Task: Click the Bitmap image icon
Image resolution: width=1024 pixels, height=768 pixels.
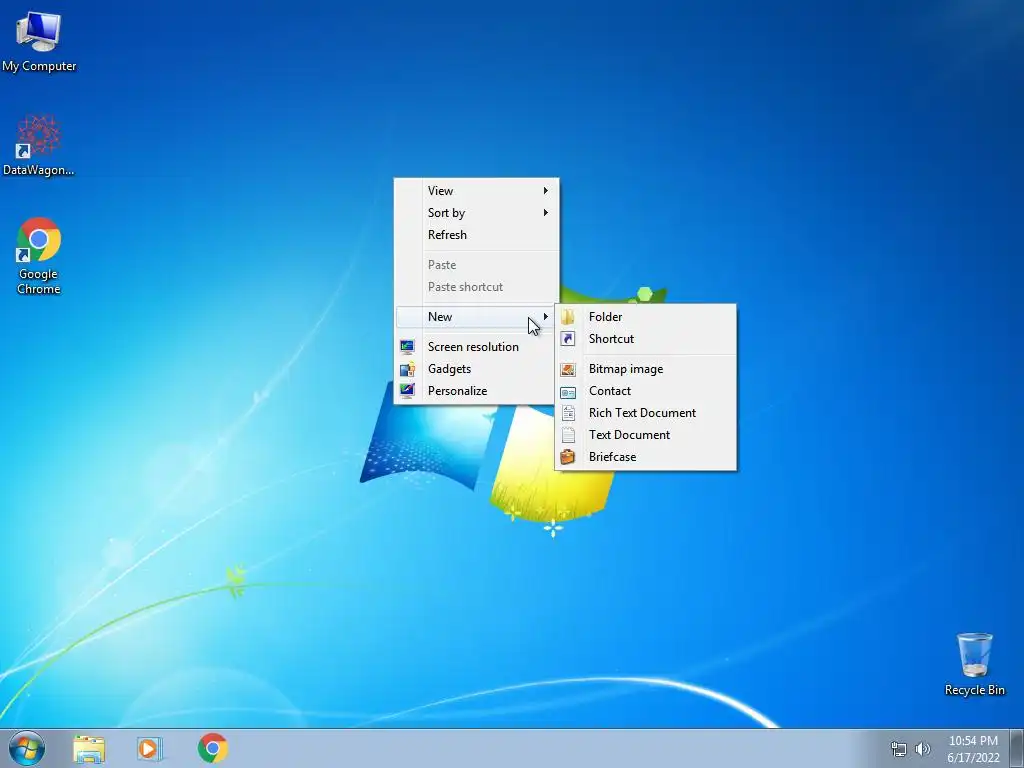Action: coord(568,369)
